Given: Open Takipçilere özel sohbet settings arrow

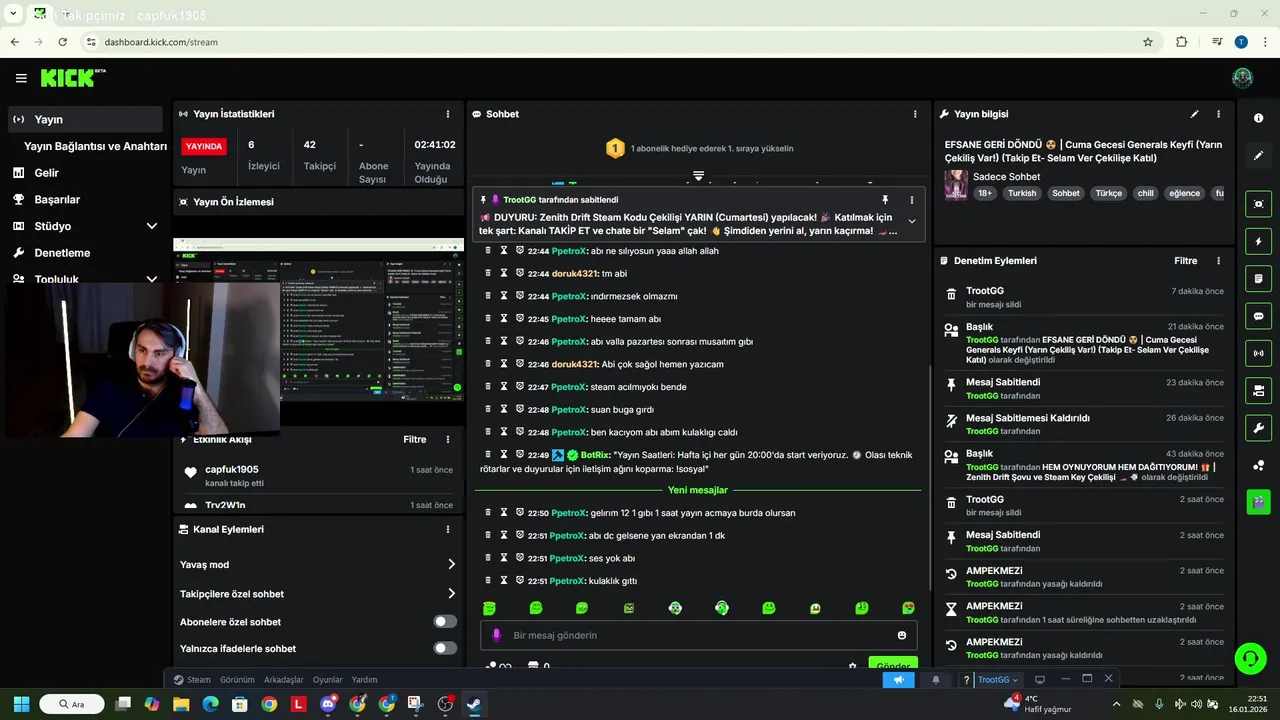Looking at the screenshot, I should tap(451, 593).
